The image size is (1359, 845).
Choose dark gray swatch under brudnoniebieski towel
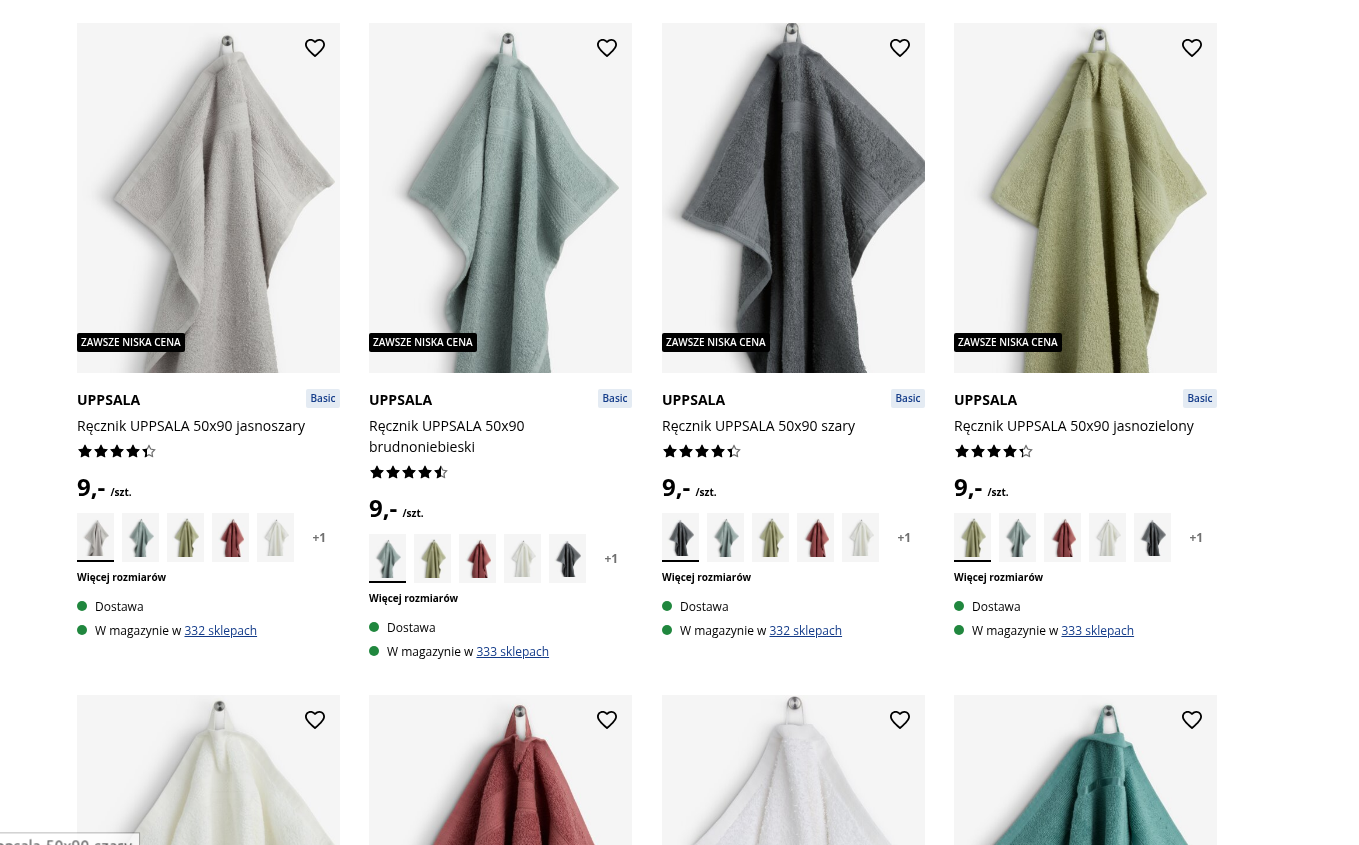coord(567,559)
